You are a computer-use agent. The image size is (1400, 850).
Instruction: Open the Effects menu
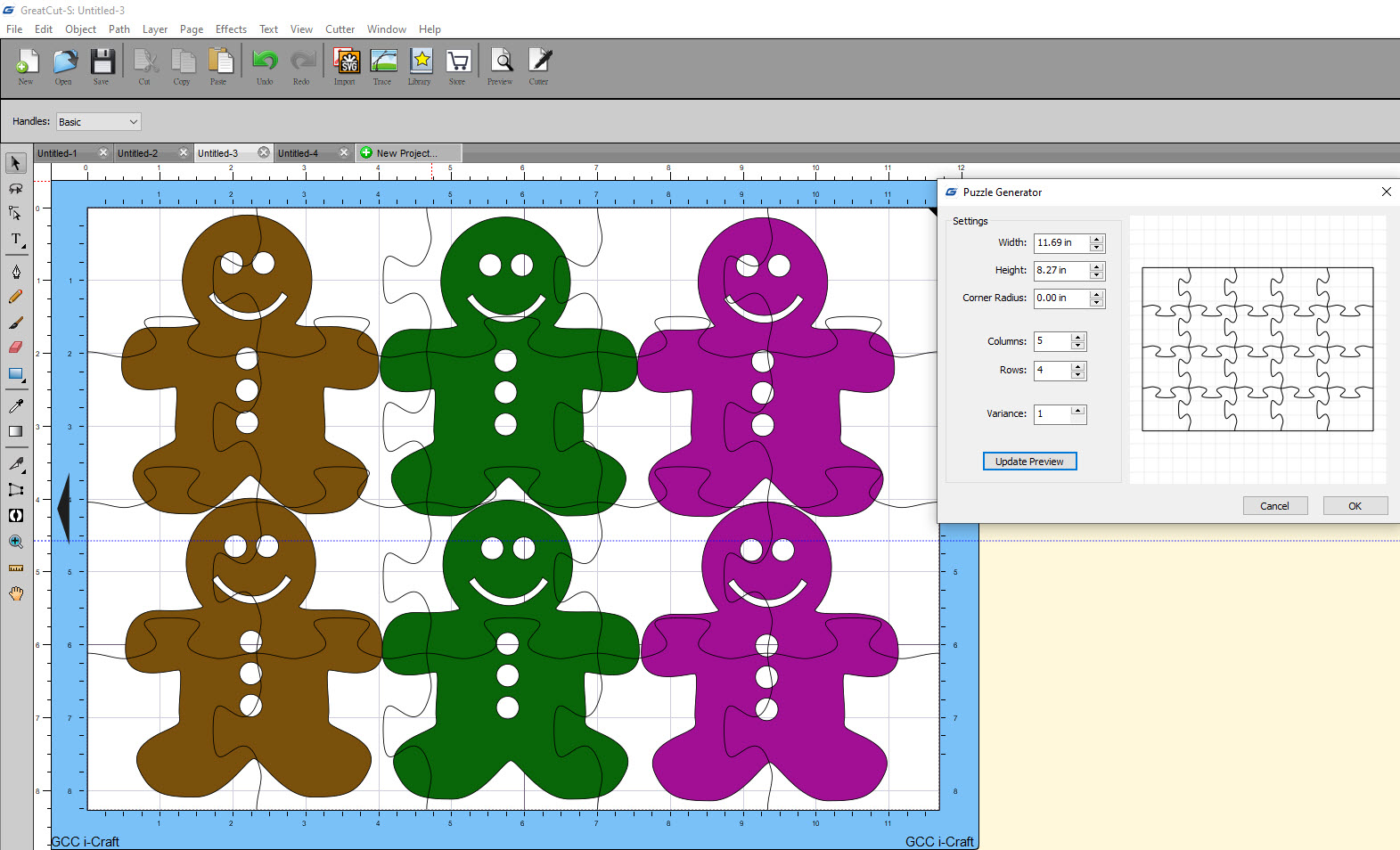click(x=231, y=29)
